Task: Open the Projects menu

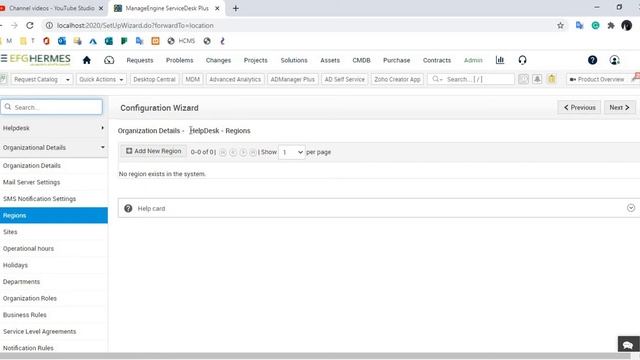Action: pos(256,60)
